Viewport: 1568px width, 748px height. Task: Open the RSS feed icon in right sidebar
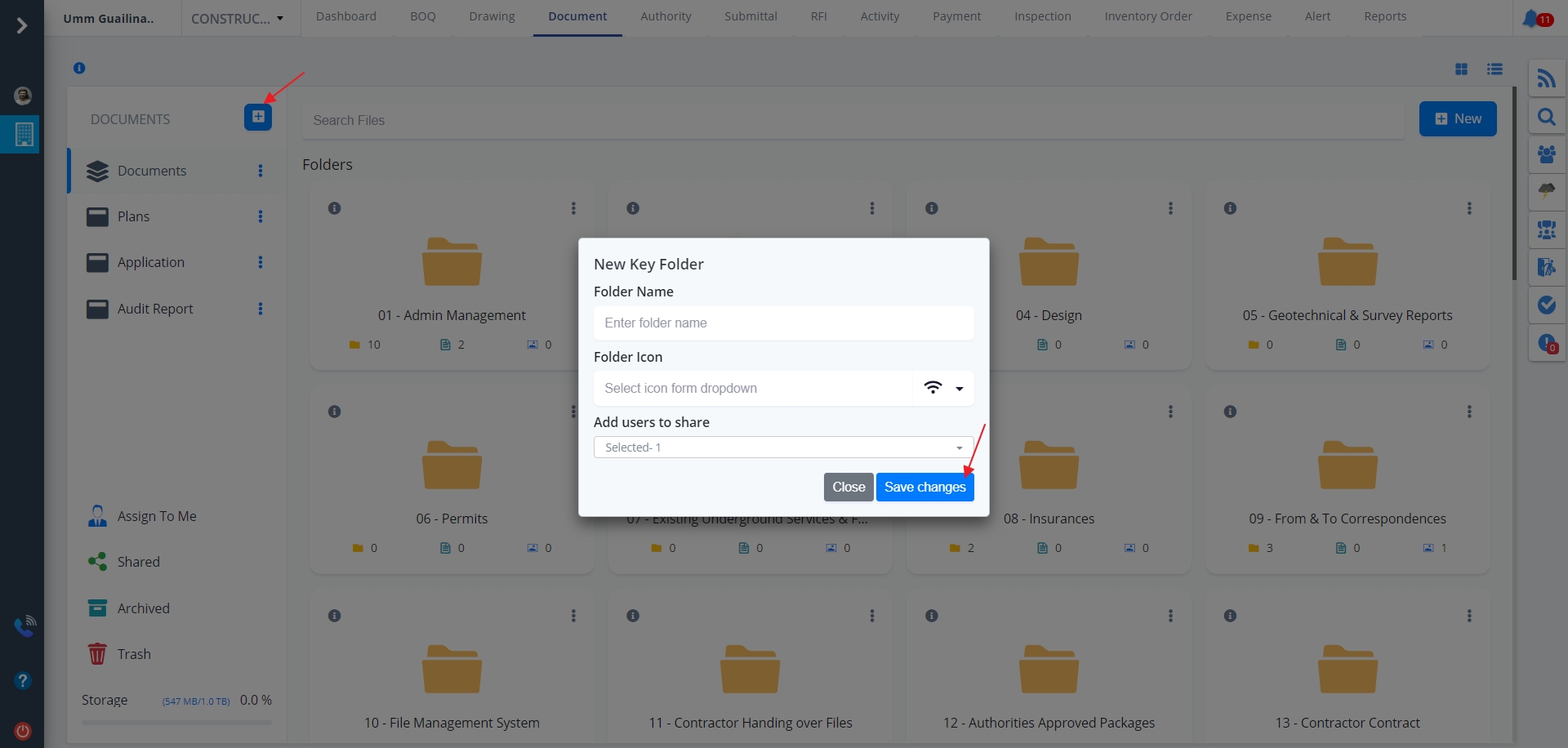tap(1546, 78)
